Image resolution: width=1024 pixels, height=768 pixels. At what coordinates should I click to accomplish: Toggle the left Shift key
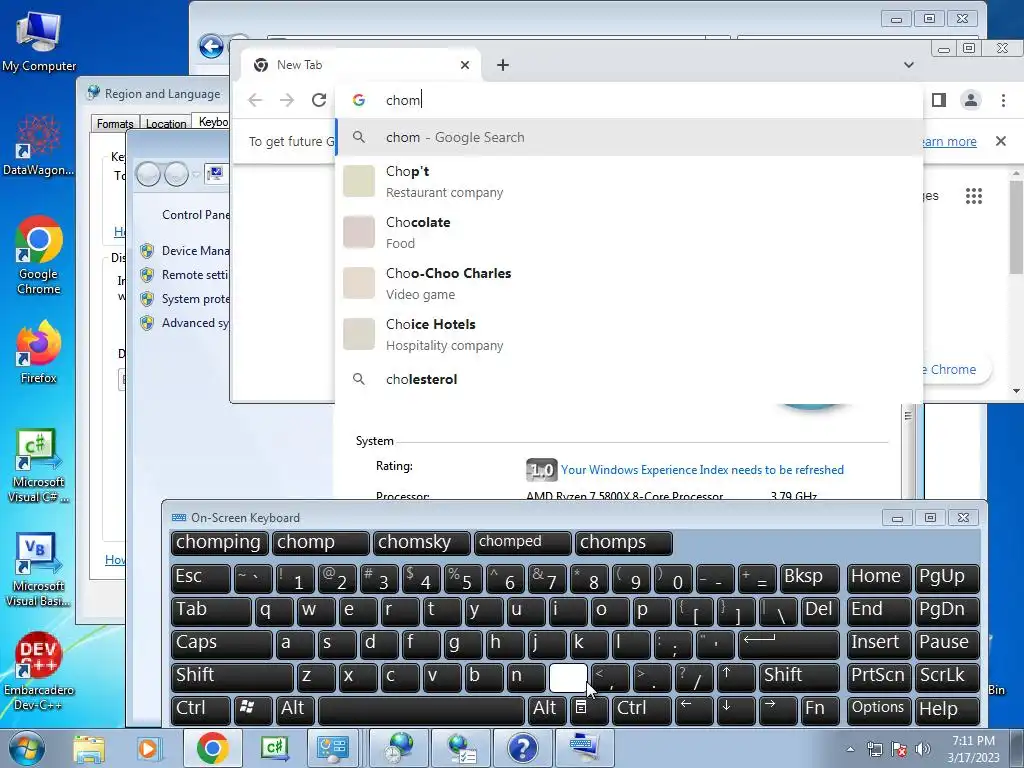point(232,677)
